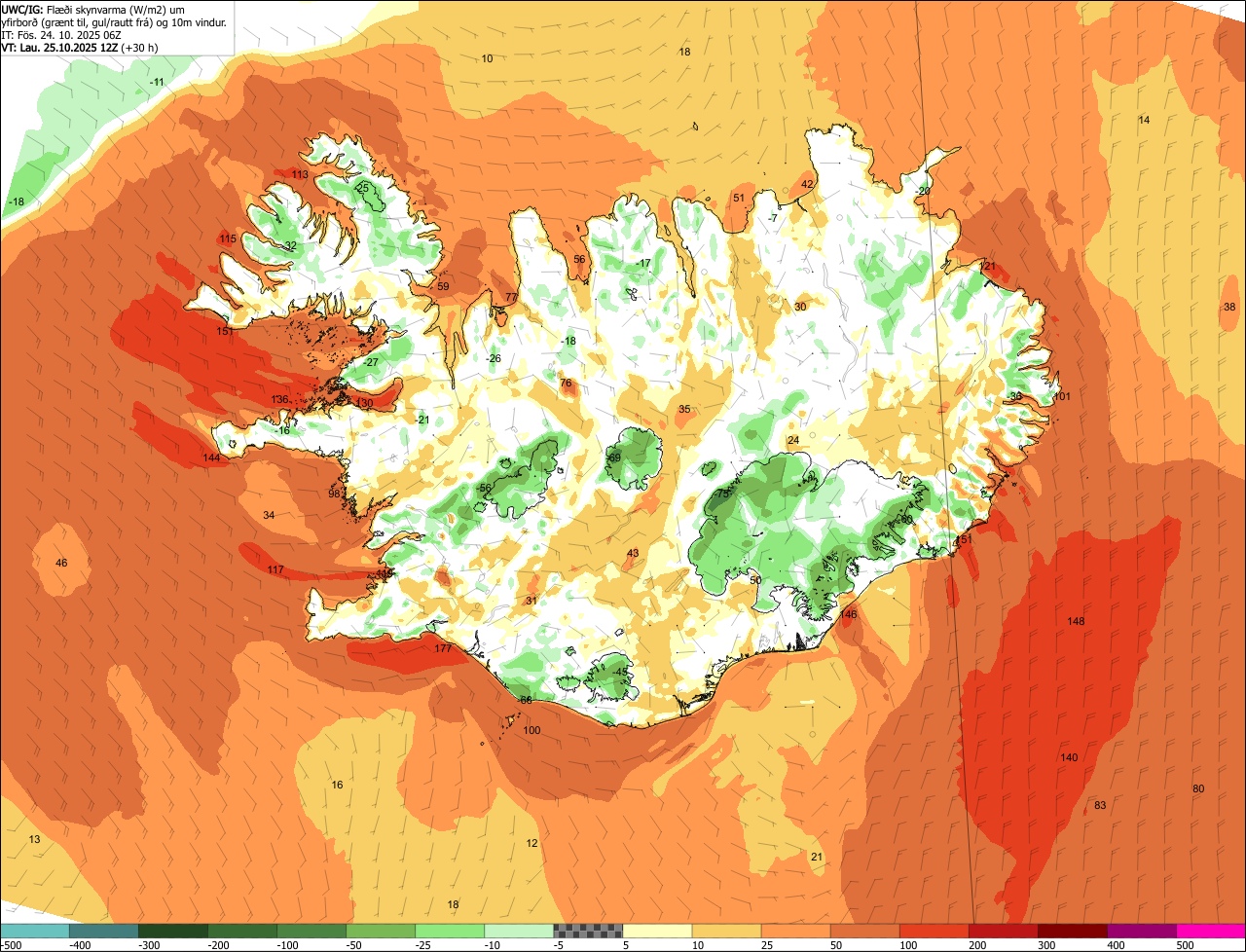Click the -100 legend label
The image size is (1246, 952).
point(287,945)
